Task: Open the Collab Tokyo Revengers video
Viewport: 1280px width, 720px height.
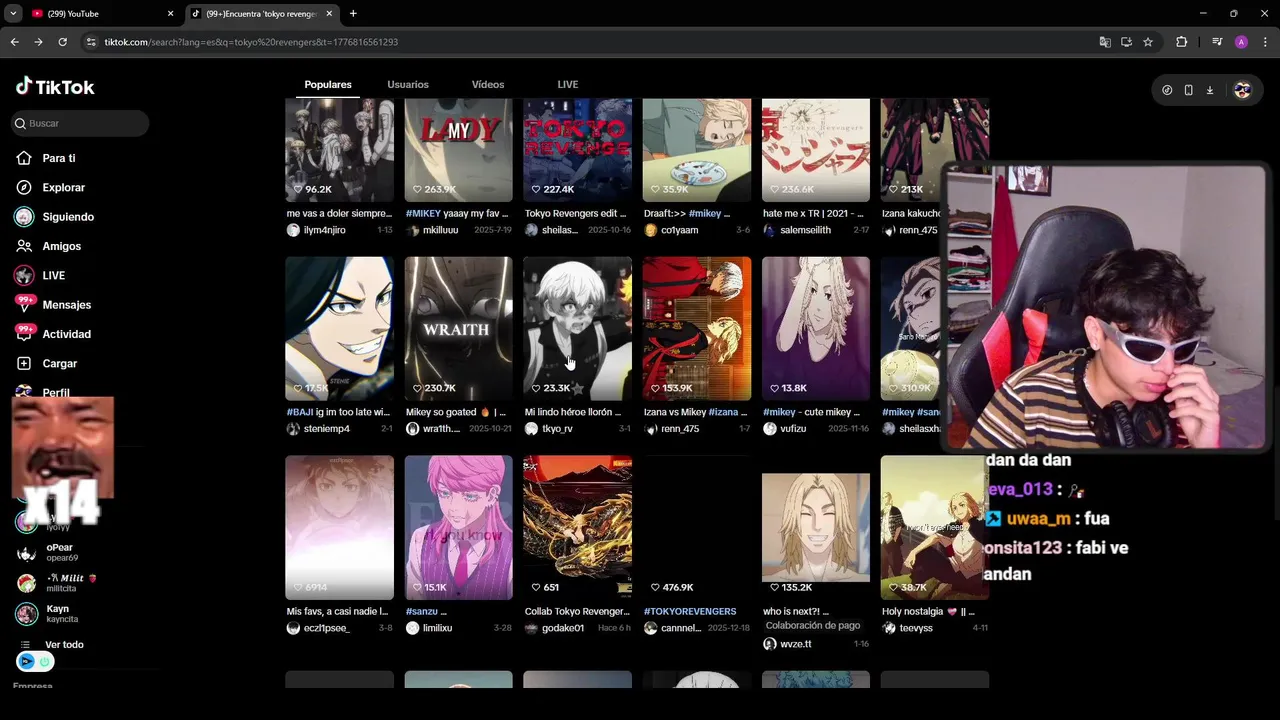Action: (577, 527)
